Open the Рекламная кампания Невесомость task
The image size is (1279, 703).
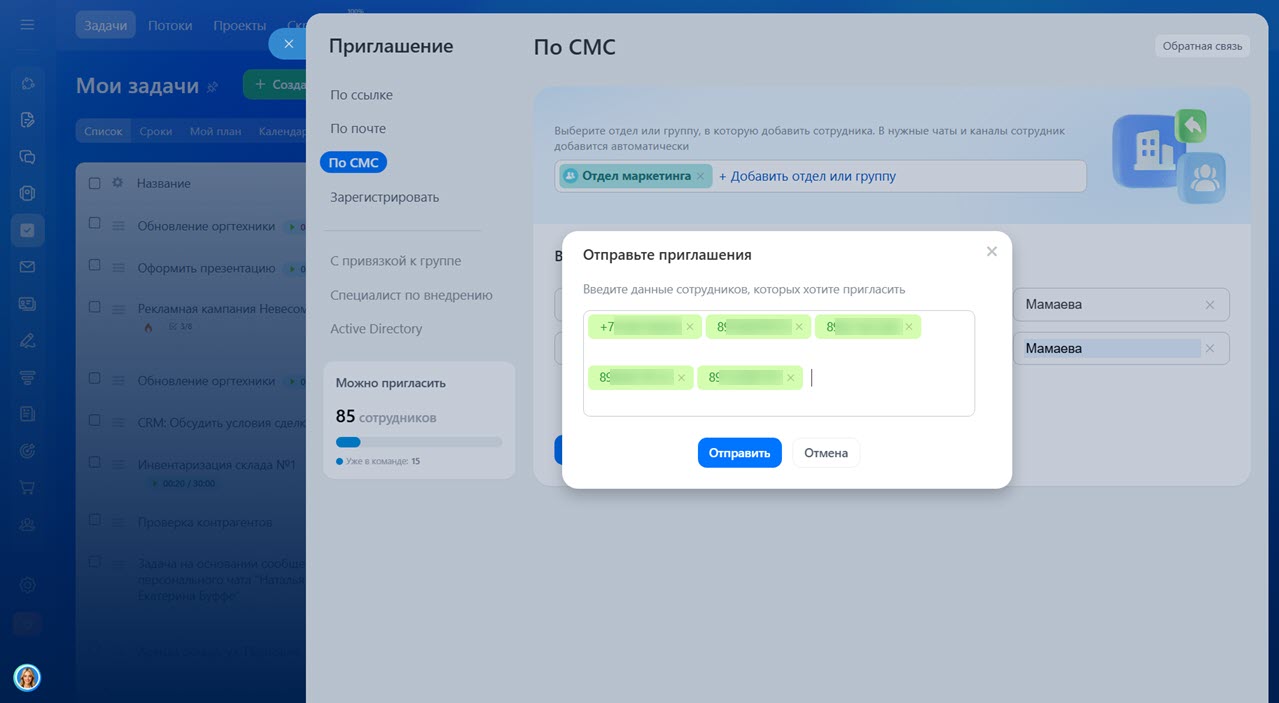coord(221,309)
